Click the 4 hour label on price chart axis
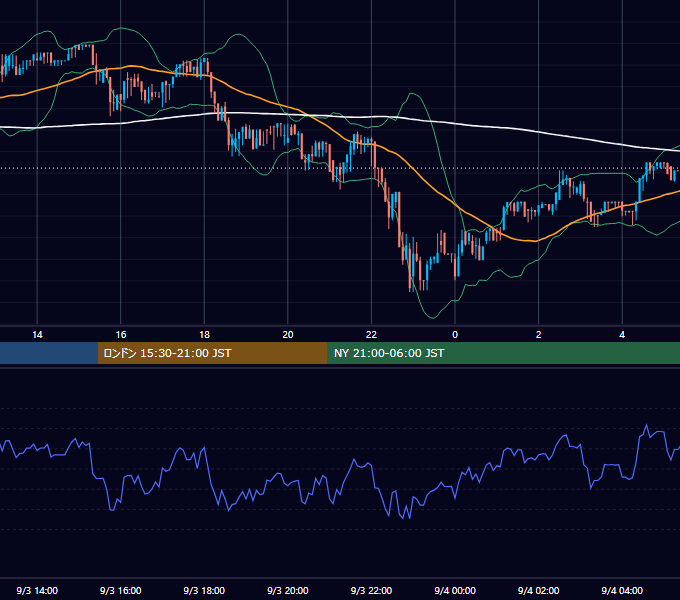 (x=622, y=335)
